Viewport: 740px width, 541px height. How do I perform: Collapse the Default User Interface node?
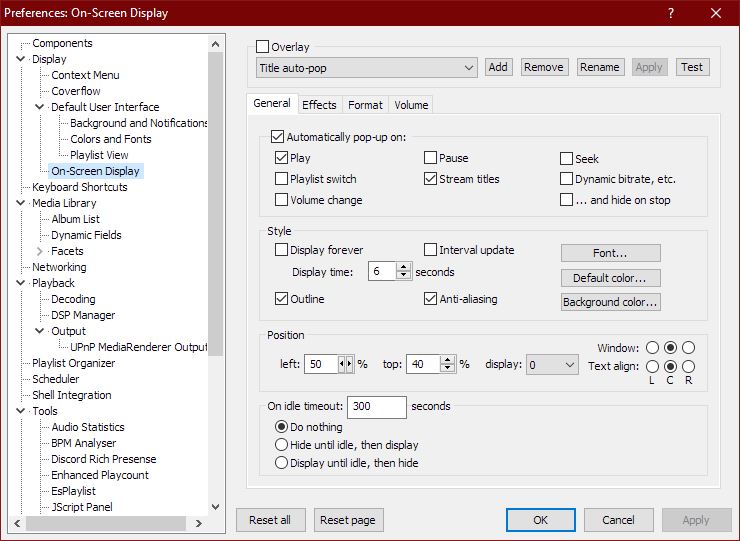40,107
